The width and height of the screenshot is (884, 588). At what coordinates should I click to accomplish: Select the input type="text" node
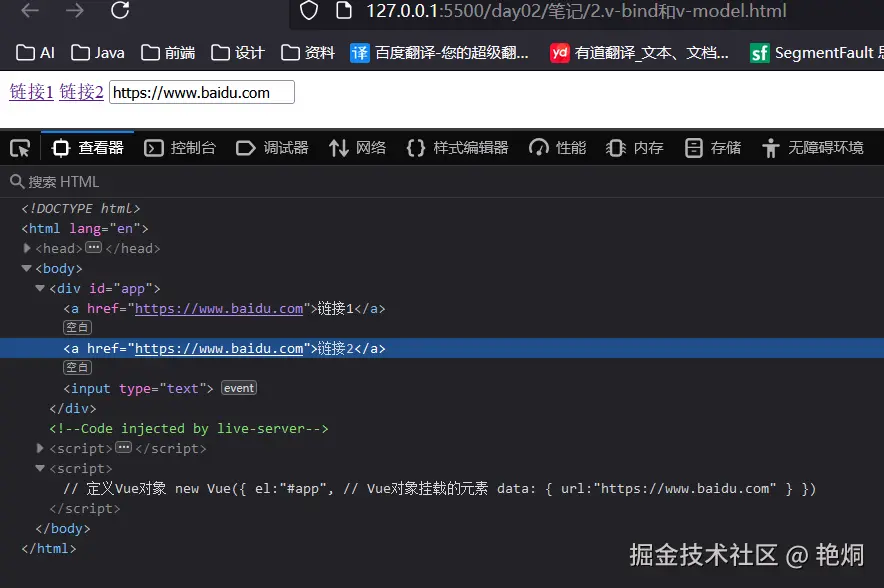point(138,388)
